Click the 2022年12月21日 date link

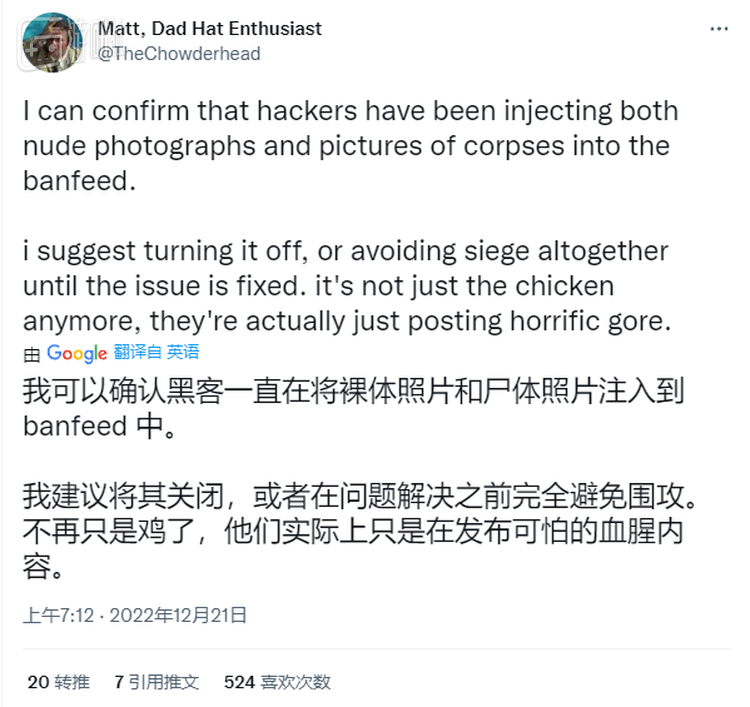[179, 614]
